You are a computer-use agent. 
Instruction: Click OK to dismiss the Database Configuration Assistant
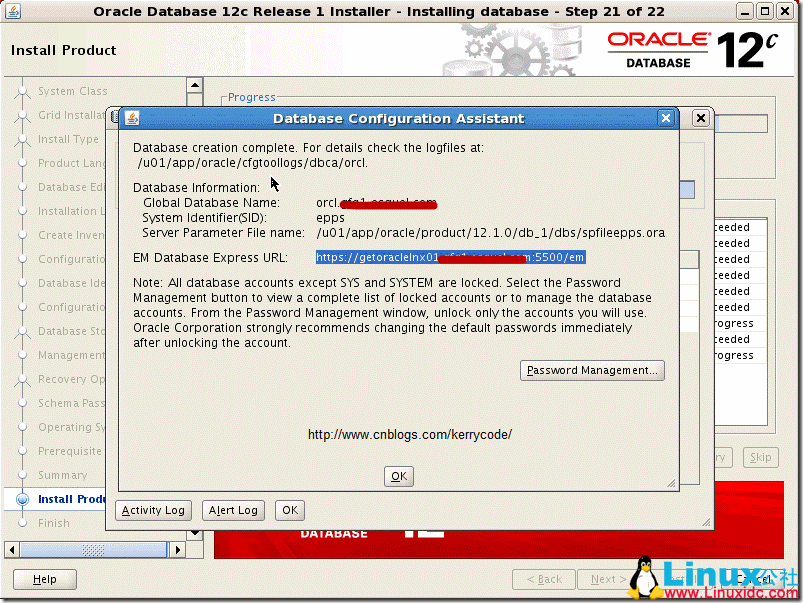[x=398, y=476]
